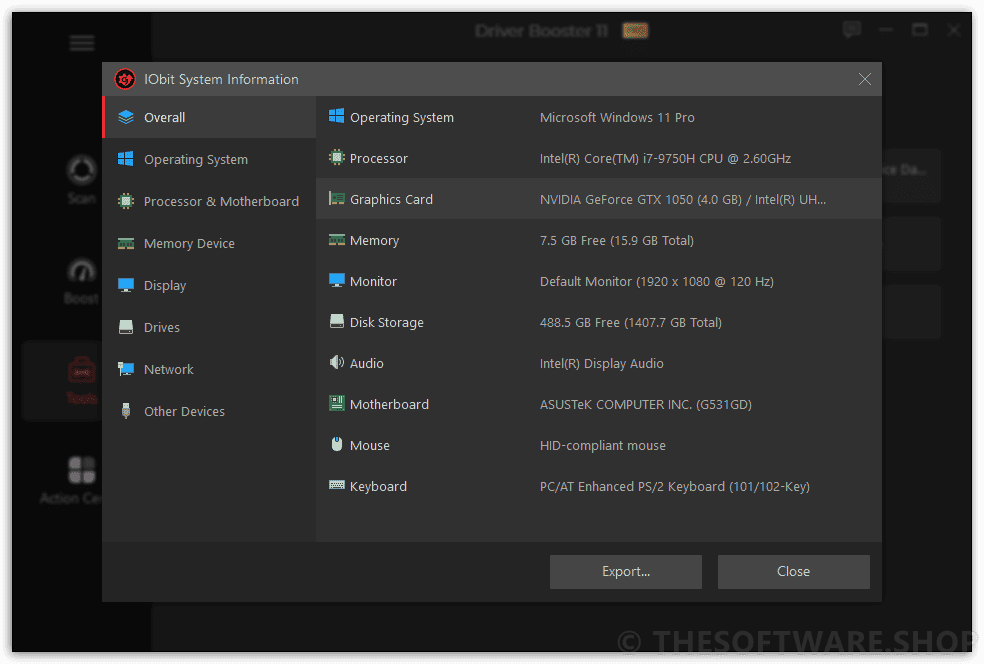984x664 pixels.
Task: Click the Audio speaker icon
Action: tap(337, 362)
